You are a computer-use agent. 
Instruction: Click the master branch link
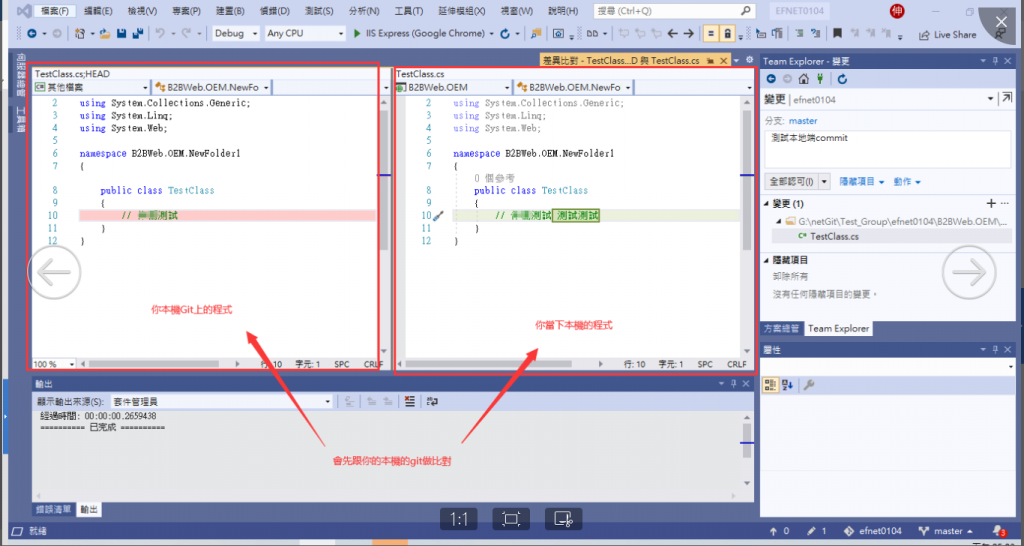click(803, 121)
